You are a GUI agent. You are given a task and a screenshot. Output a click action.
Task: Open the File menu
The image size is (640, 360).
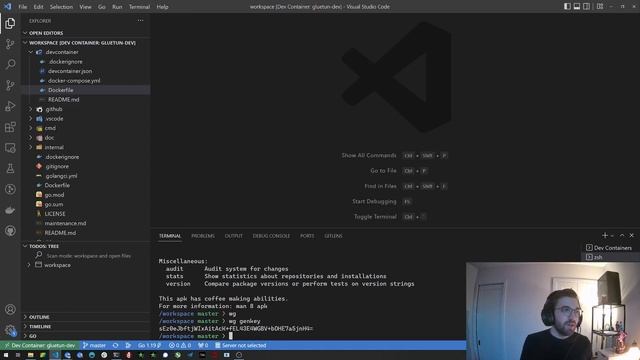click(x=23, y=7)
